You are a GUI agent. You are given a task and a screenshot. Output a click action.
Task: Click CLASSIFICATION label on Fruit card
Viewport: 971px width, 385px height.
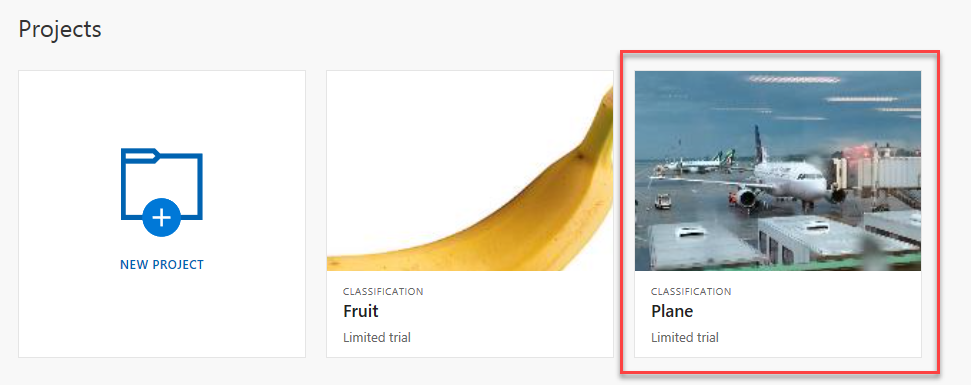pyautogui.click(x=383, y=292)
